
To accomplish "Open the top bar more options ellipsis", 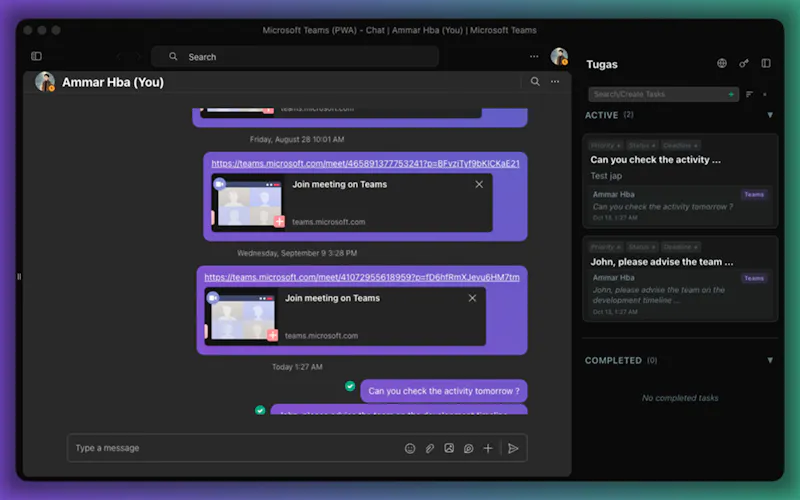I will [534, 56].
